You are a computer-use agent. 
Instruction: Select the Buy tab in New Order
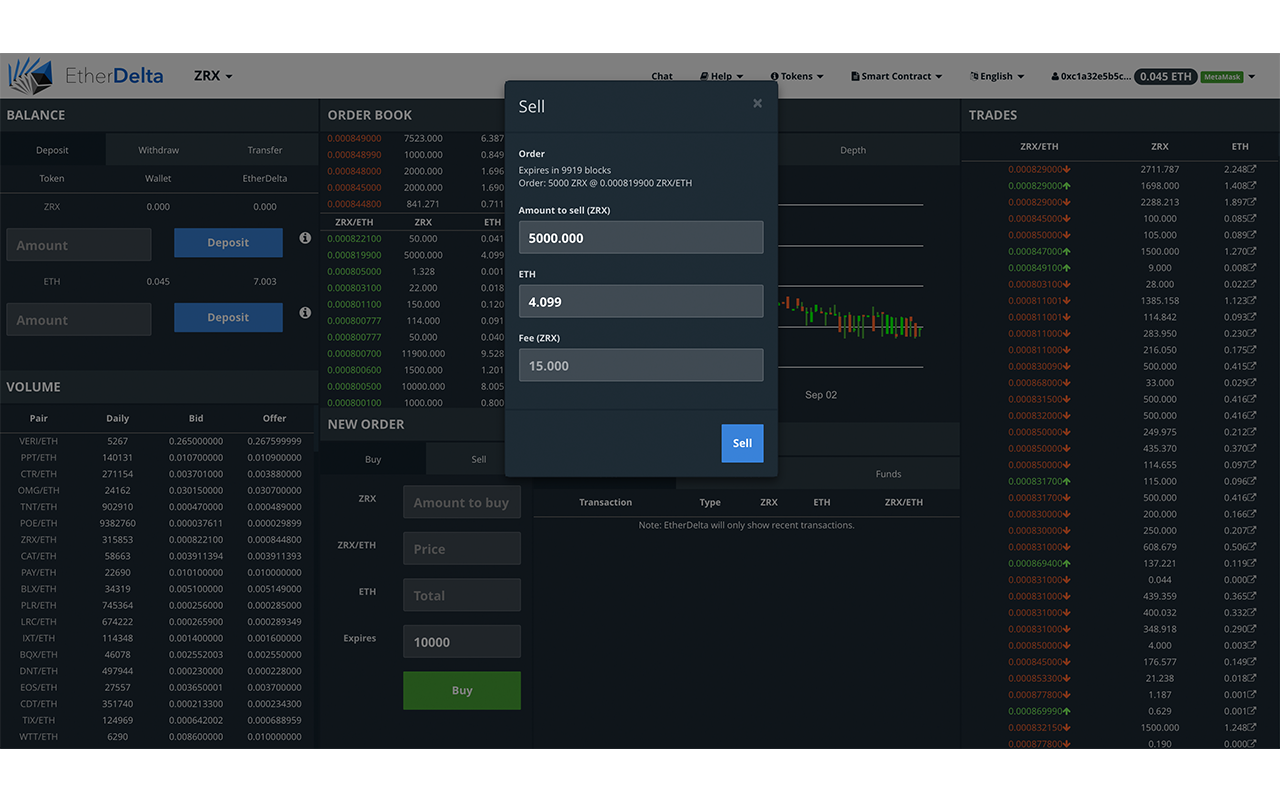tap(373, 459)
